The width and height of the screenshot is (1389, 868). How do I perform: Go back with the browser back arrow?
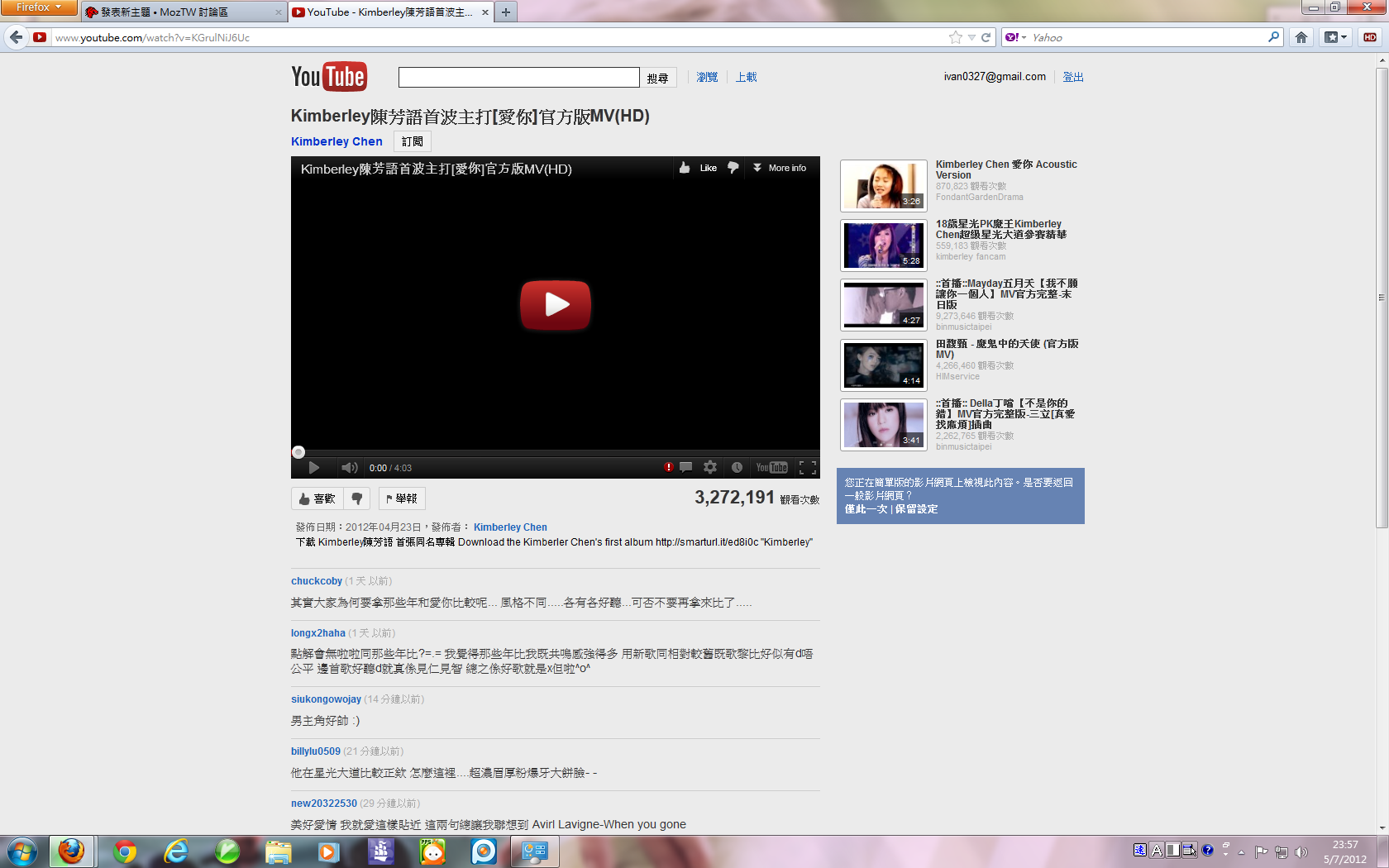pyautogui.click(x=16, y=37)
